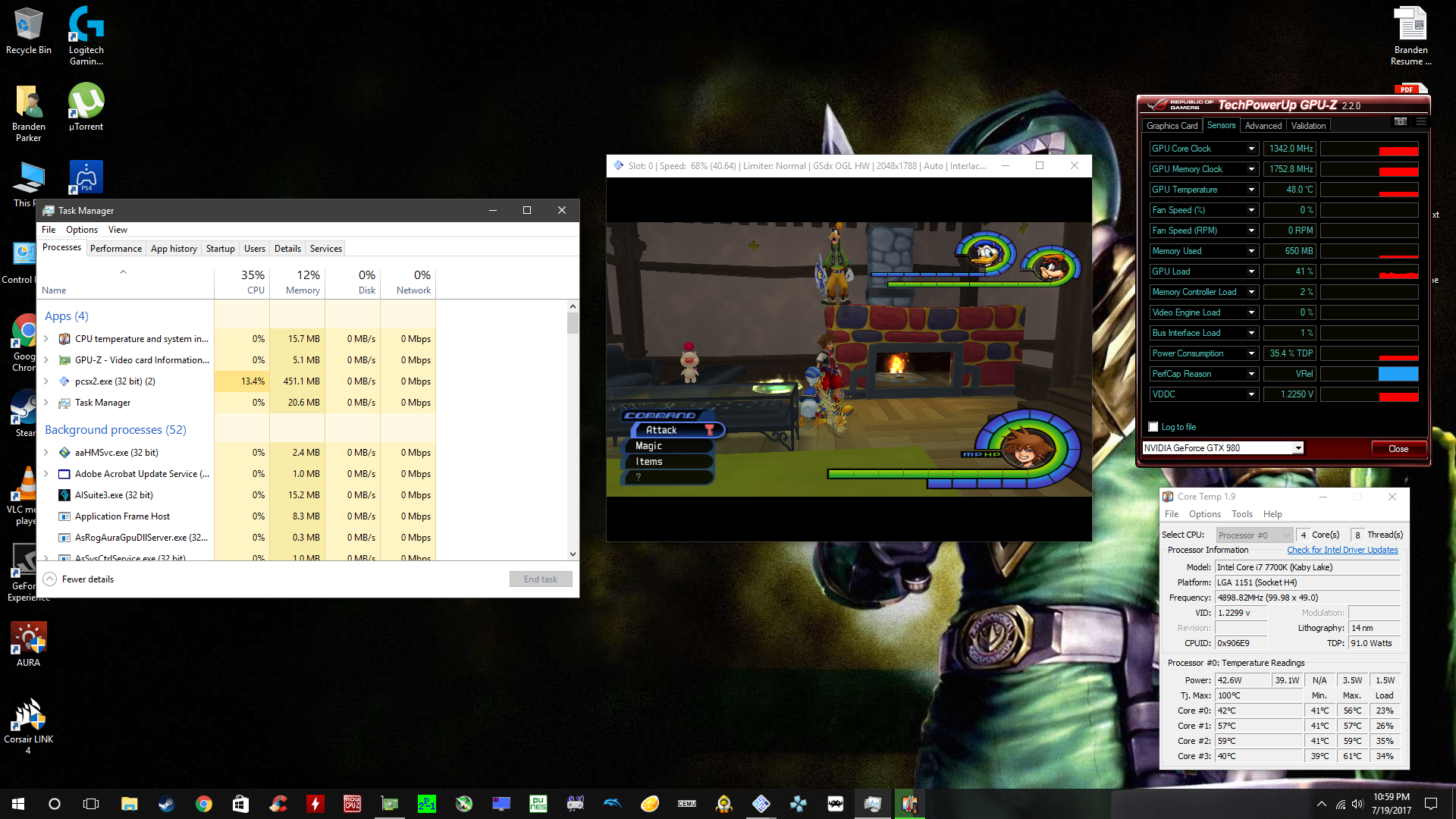Open the Startup tab in Task Manager
Image resolution: width=1456 pixels, height=819 pixels.
221,249
